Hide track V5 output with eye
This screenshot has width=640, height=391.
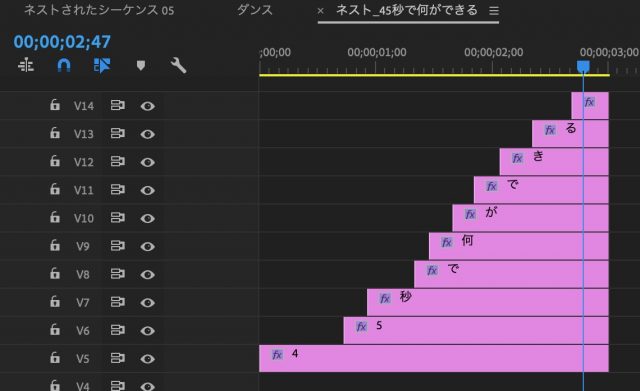tap(147, 359)
